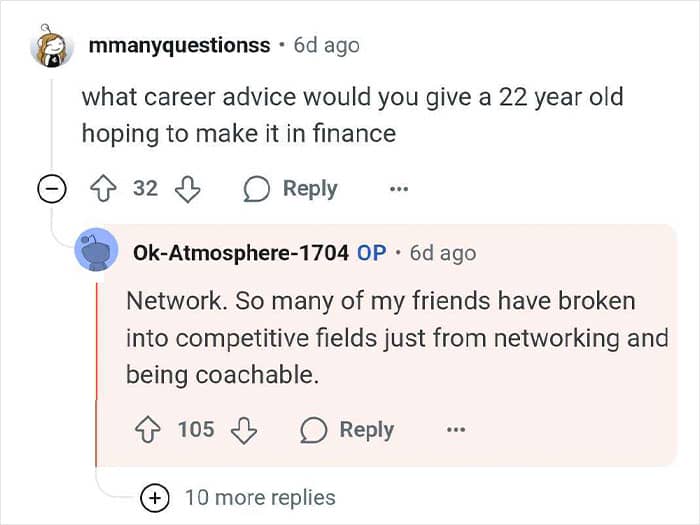
Task: Click the 6d ago timestamp on the OP reply
Action: tap(443, 253)
